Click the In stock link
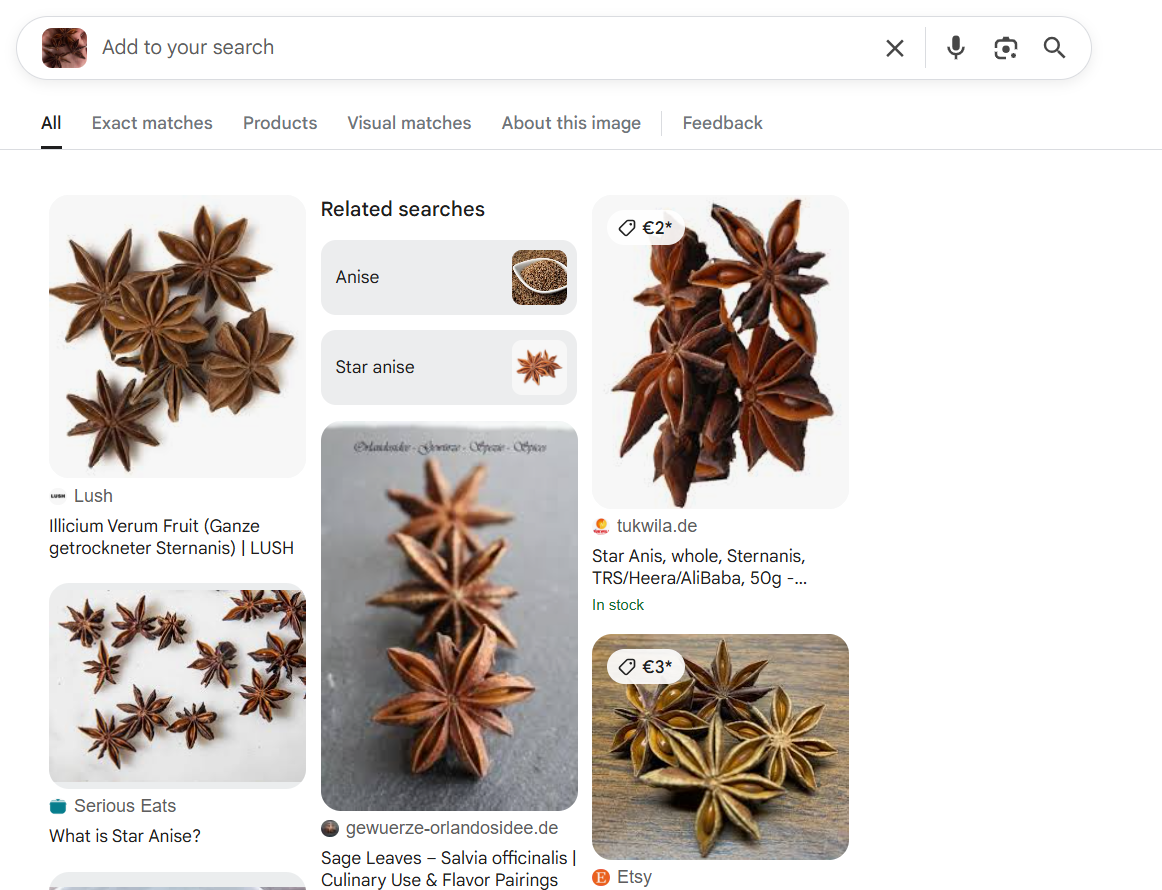The width and height of the screenshot is (1162, 890). 618,604
